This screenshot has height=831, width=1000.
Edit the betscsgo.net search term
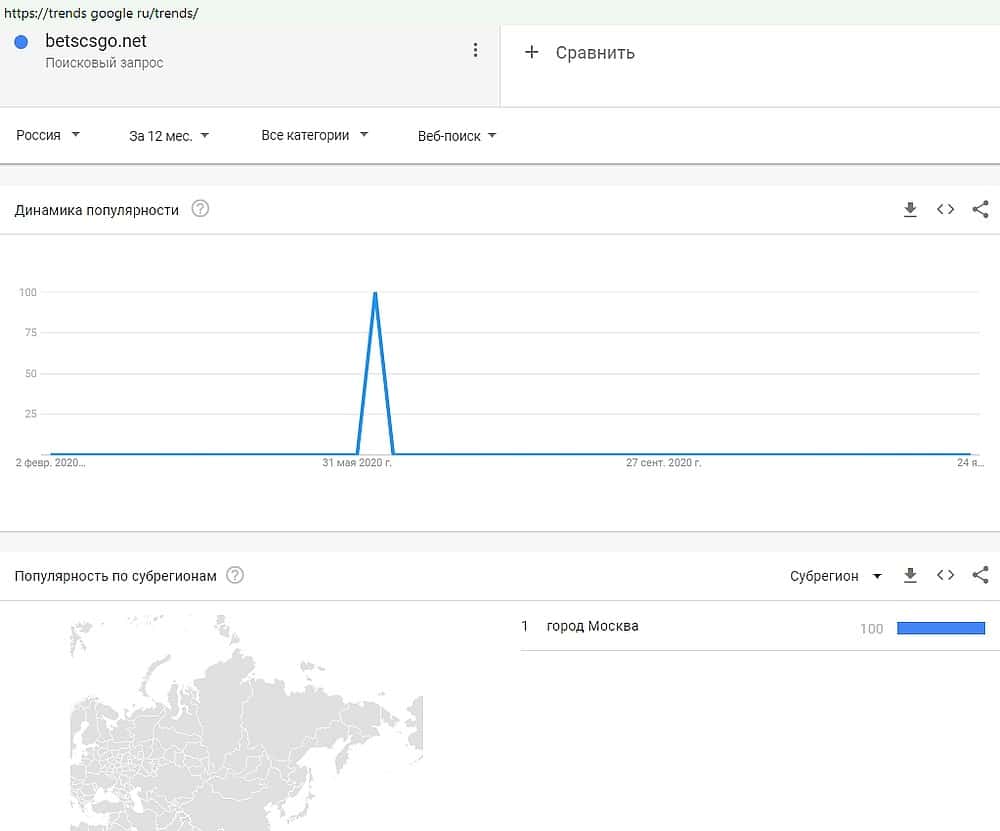[96, 42]
